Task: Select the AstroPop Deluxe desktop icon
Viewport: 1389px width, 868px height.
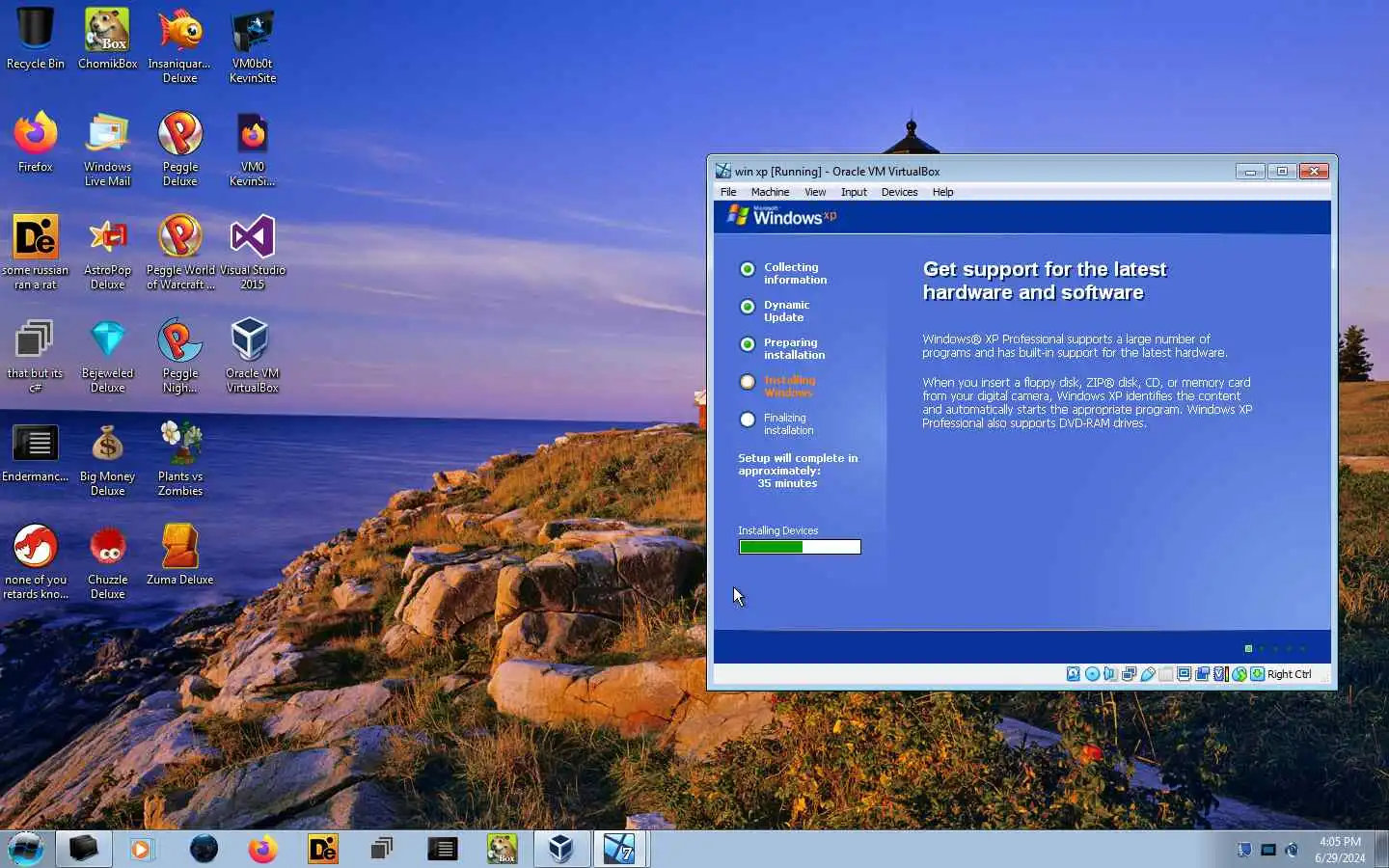Action: (x=108, y=252)
